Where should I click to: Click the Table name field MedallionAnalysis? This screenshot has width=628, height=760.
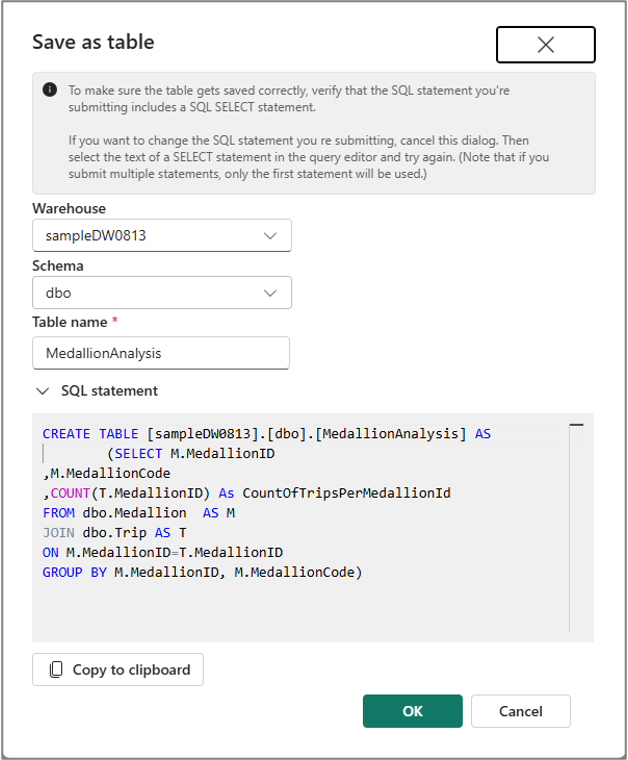[x=161, y=353]
